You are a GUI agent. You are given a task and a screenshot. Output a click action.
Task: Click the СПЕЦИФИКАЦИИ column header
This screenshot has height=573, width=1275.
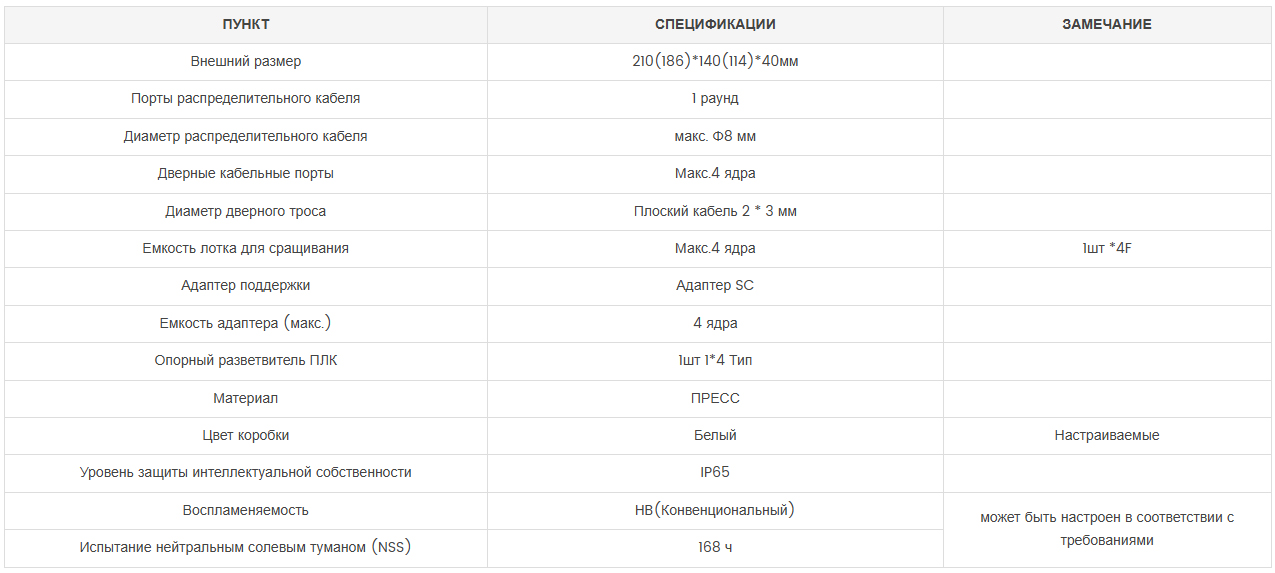(715, 24)
